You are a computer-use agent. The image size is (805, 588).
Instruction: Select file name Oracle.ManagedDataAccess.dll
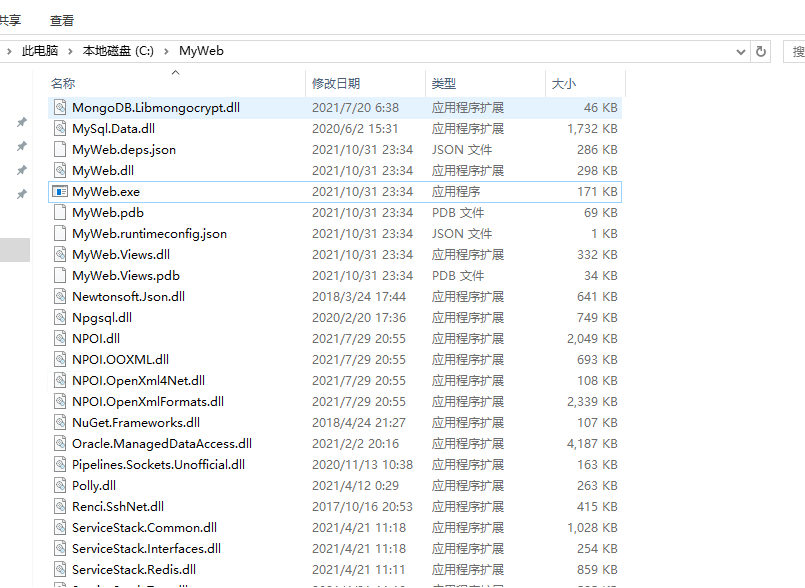tap(162, 444)
